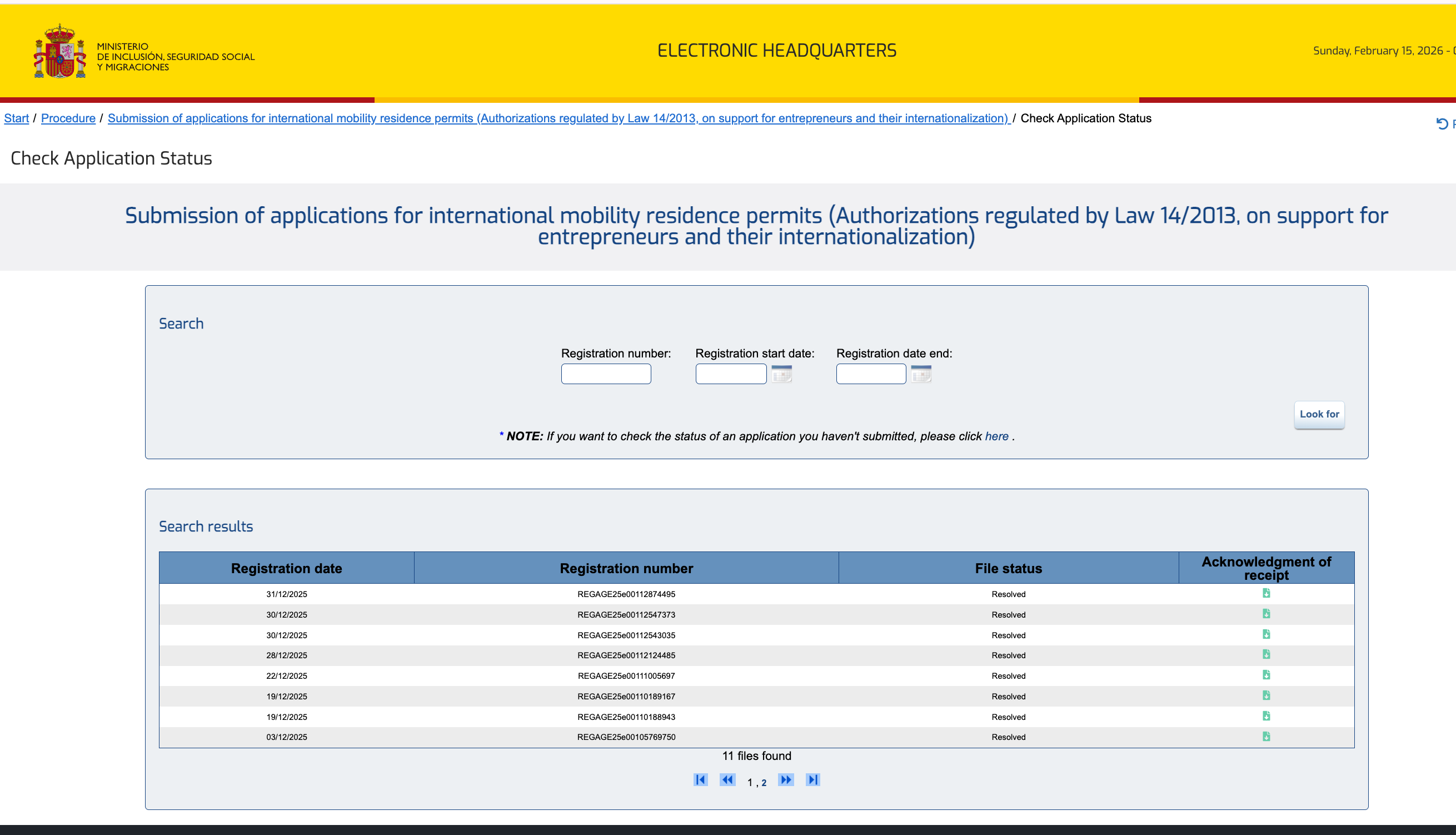Go to results page 2
The width and height of the screenshot is (1456, 835).
pyautogui.click(x=764, y=783)
